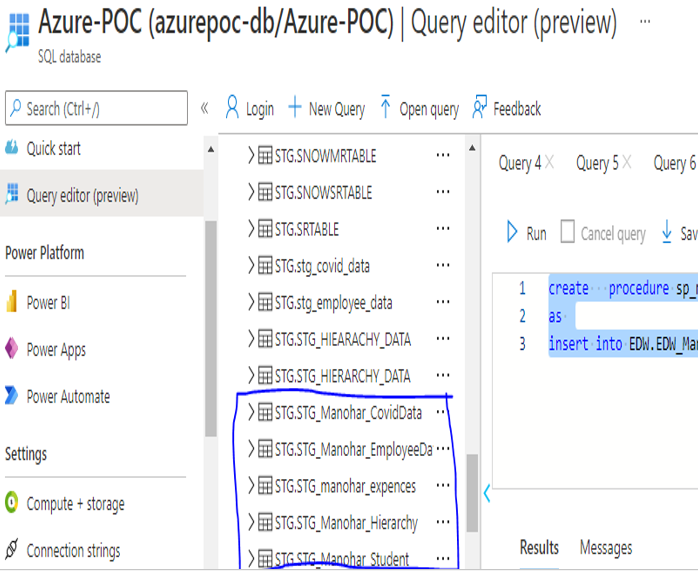Click Open query in toolbar

(x=419, y=109)
